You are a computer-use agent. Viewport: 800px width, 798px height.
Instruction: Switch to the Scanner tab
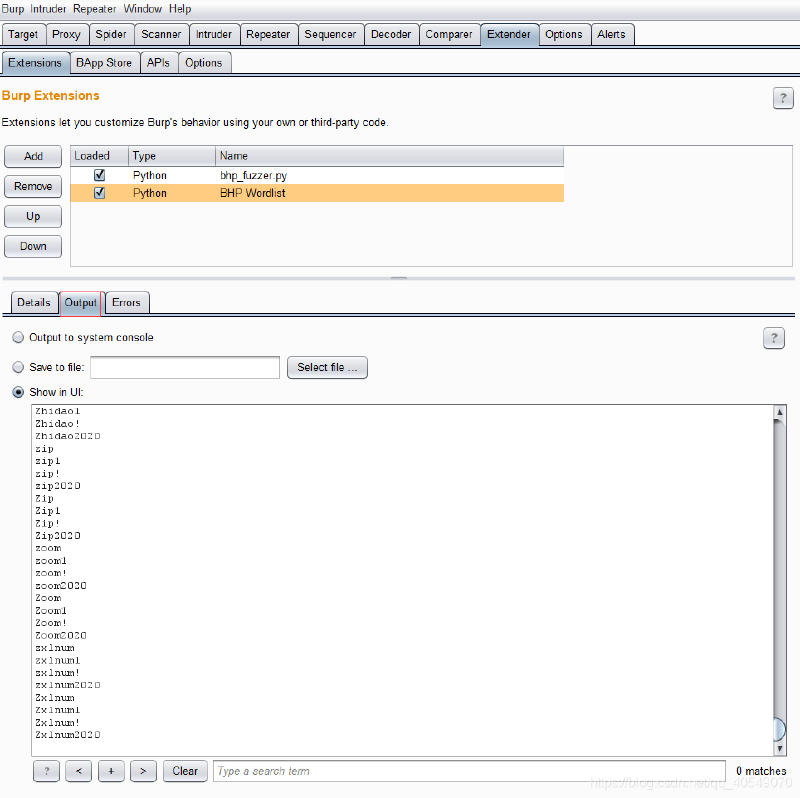[x=161, y=35]
